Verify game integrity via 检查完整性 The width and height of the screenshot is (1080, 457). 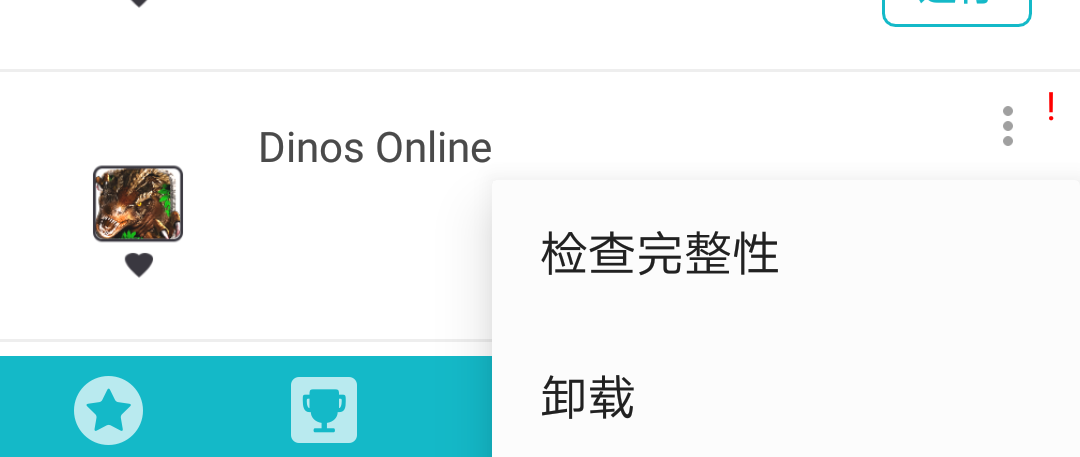click(660, 254)
